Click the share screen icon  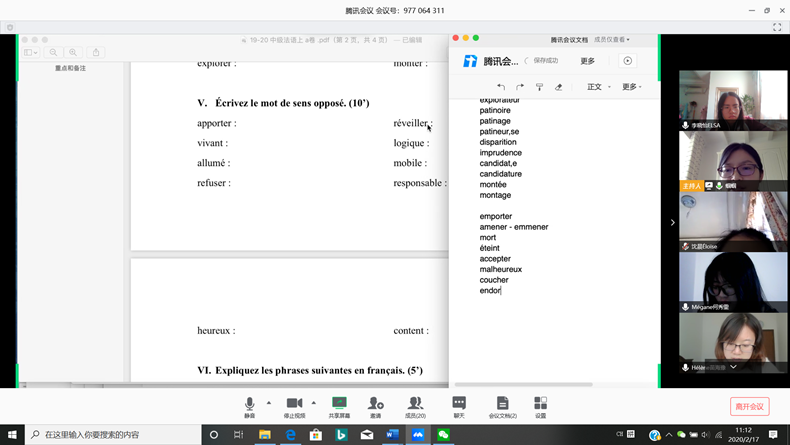pos(339,406)
